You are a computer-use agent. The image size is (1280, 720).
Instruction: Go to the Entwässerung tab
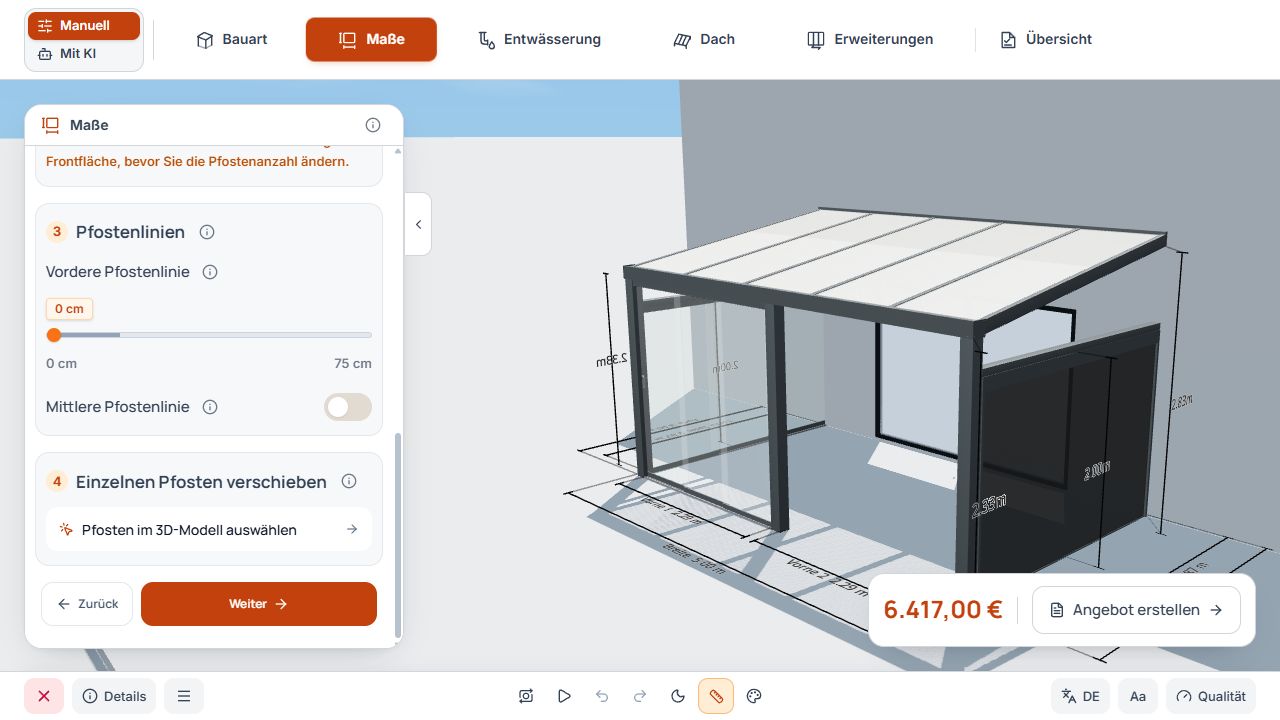tap(539, 40)
